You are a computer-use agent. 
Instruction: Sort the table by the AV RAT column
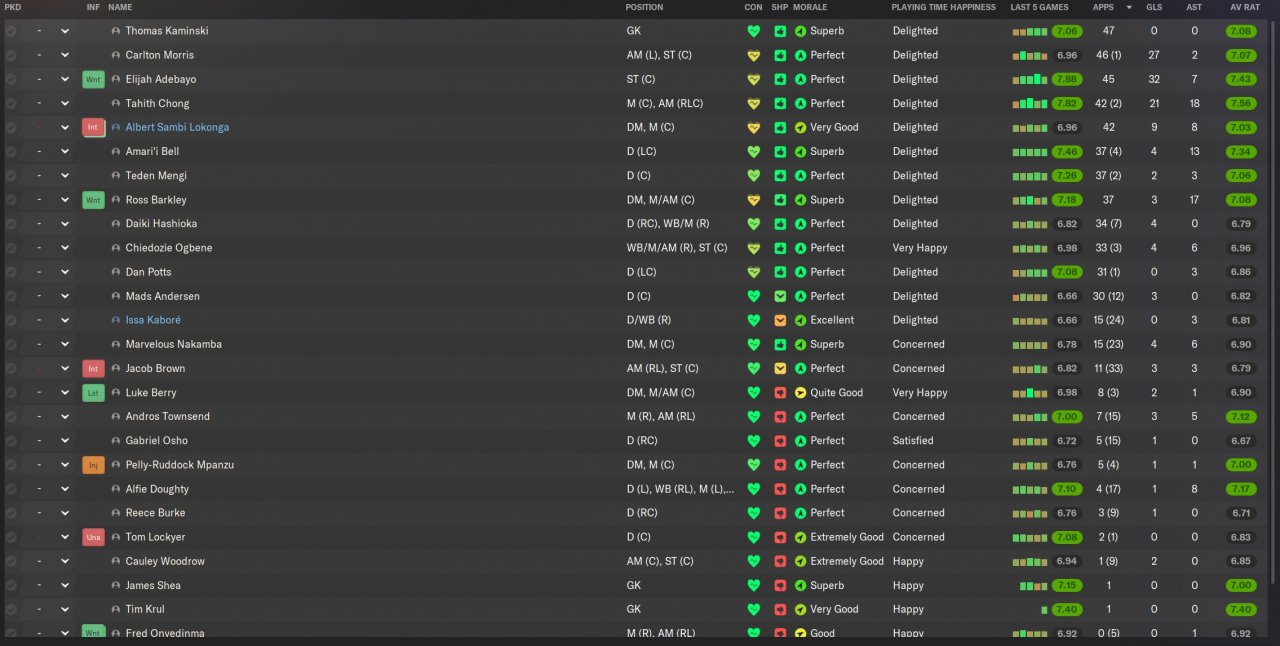(1245, 7)
